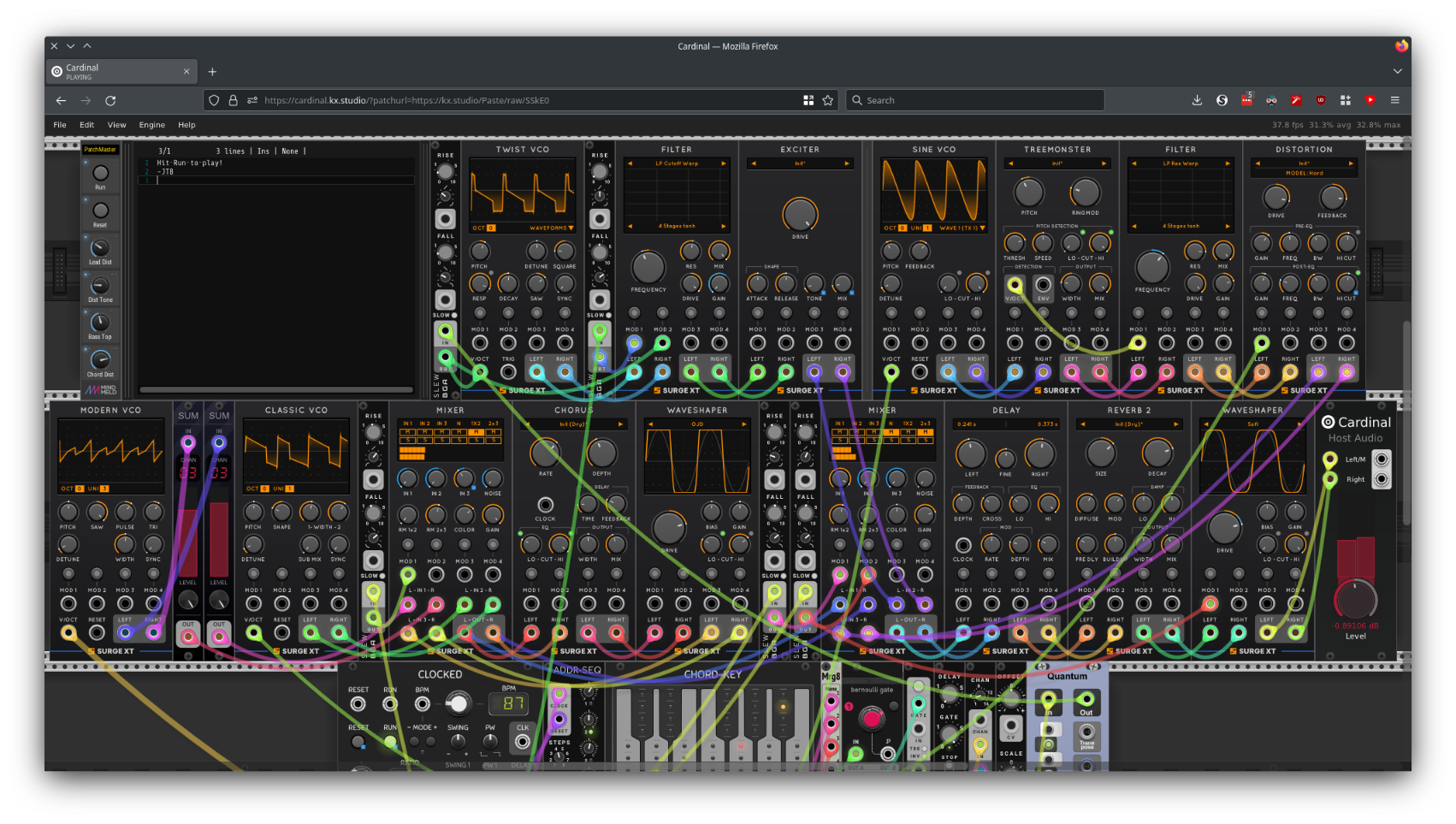1456x824 pixels.
Task: Click the Clocked CLK output jack
Action: click(x=522, y=741)
